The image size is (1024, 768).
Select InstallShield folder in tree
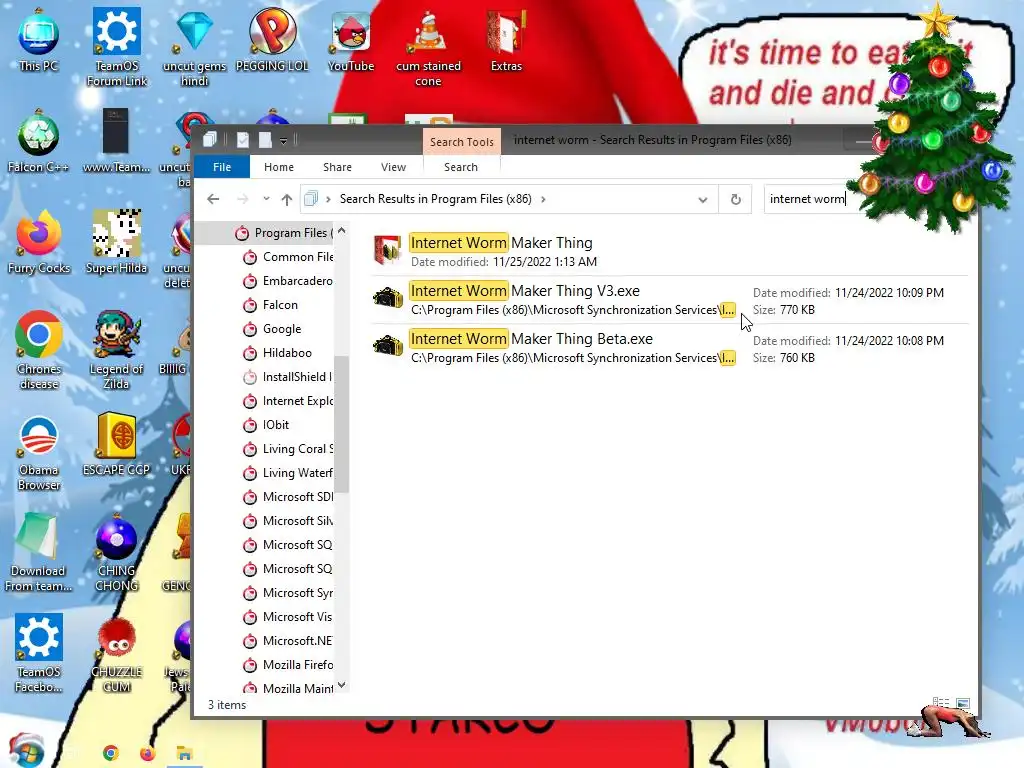point(288,377)
